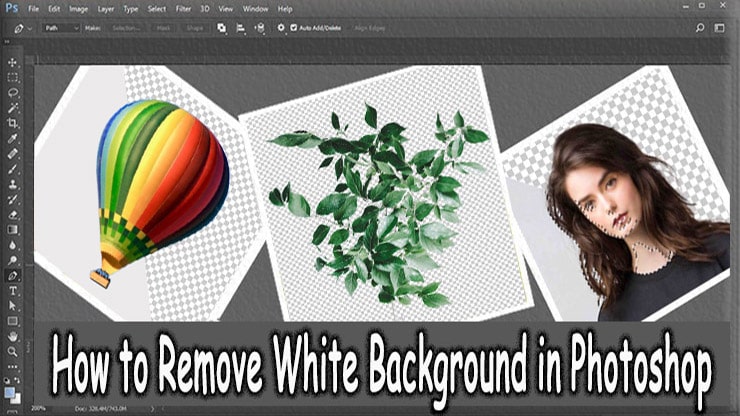Open the Layer menu
Image resolution: width=740 pixels, height=416 pixels.
(x=106, y=8)
